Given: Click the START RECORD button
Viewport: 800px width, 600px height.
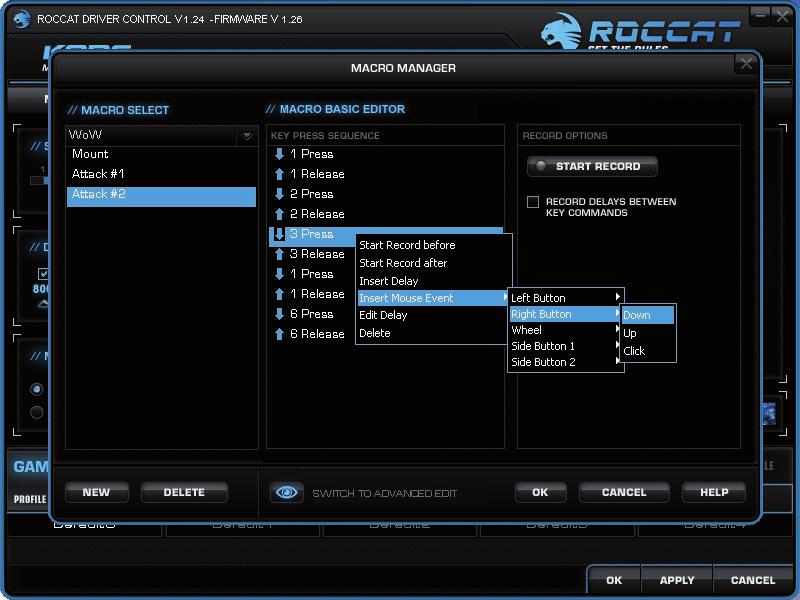Looking at the screenshot, I should point(592,166).
